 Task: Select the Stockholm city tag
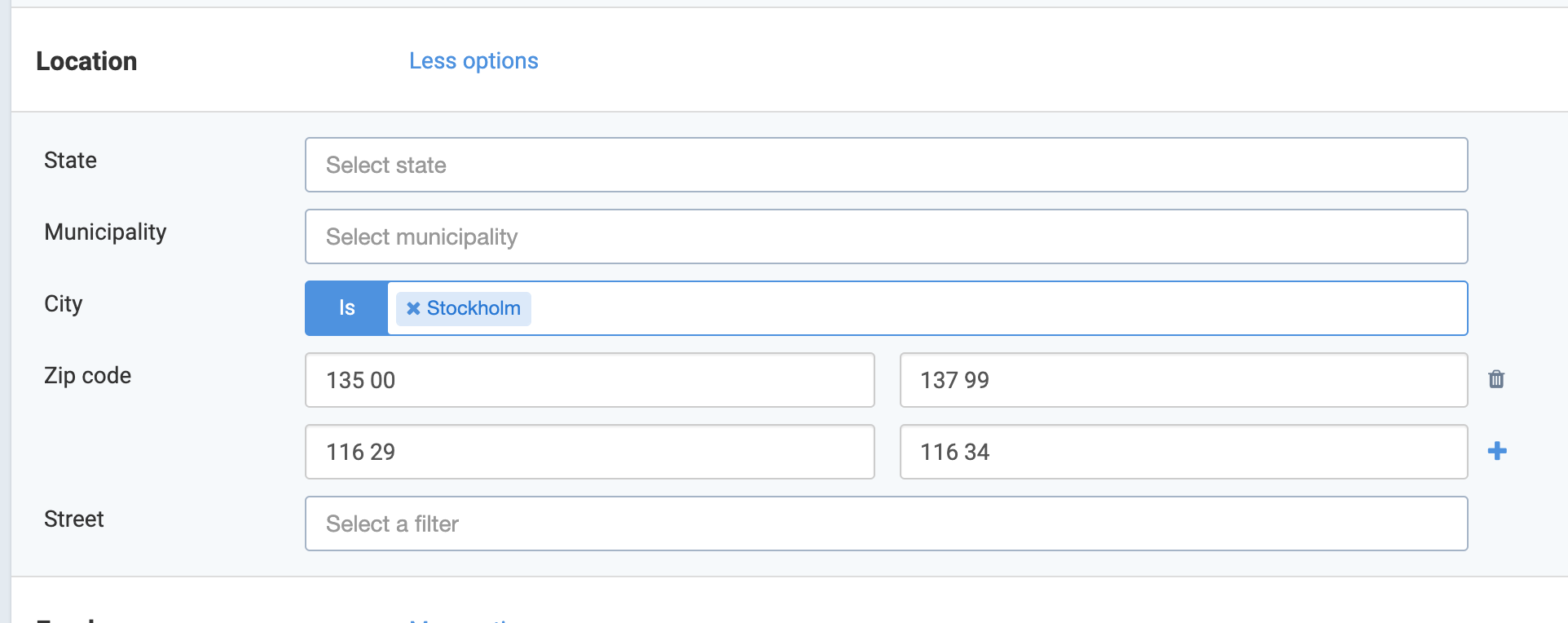473,308
